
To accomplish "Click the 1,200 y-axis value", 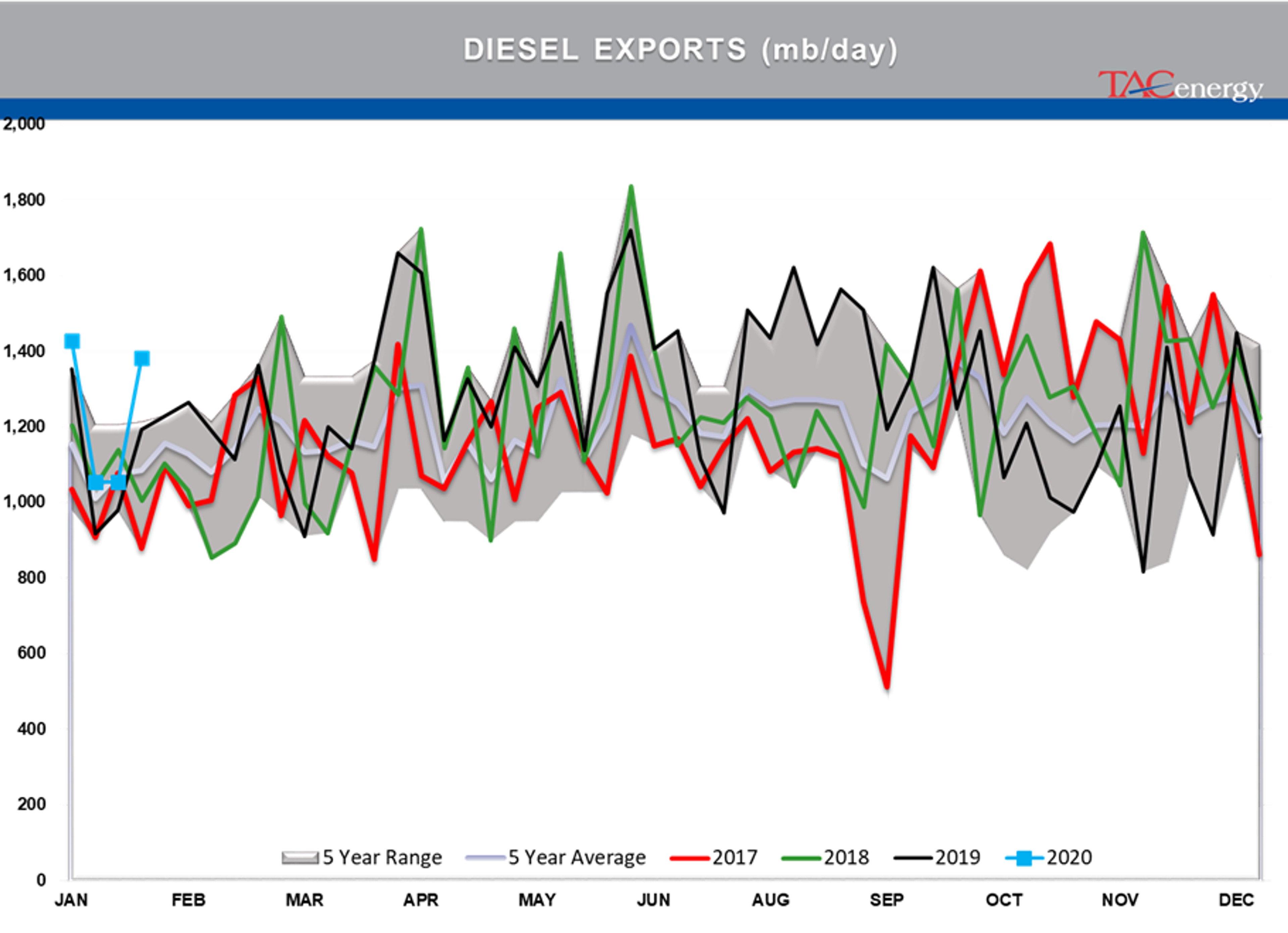I will [x=24, y=426].
